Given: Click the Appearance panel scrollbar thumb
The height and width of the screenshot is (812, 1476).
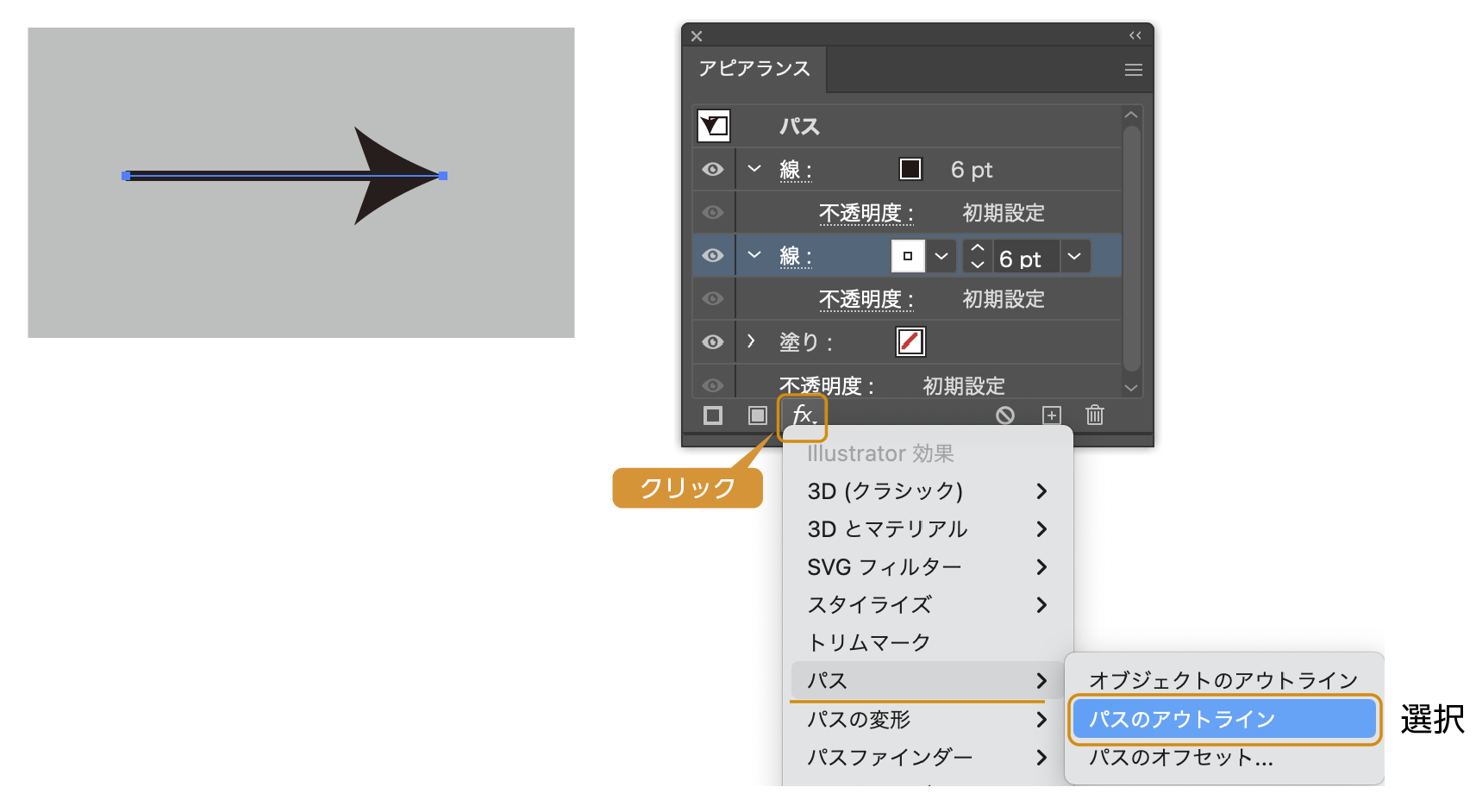Looking at the screenshot, I should tap(1132, 248).
